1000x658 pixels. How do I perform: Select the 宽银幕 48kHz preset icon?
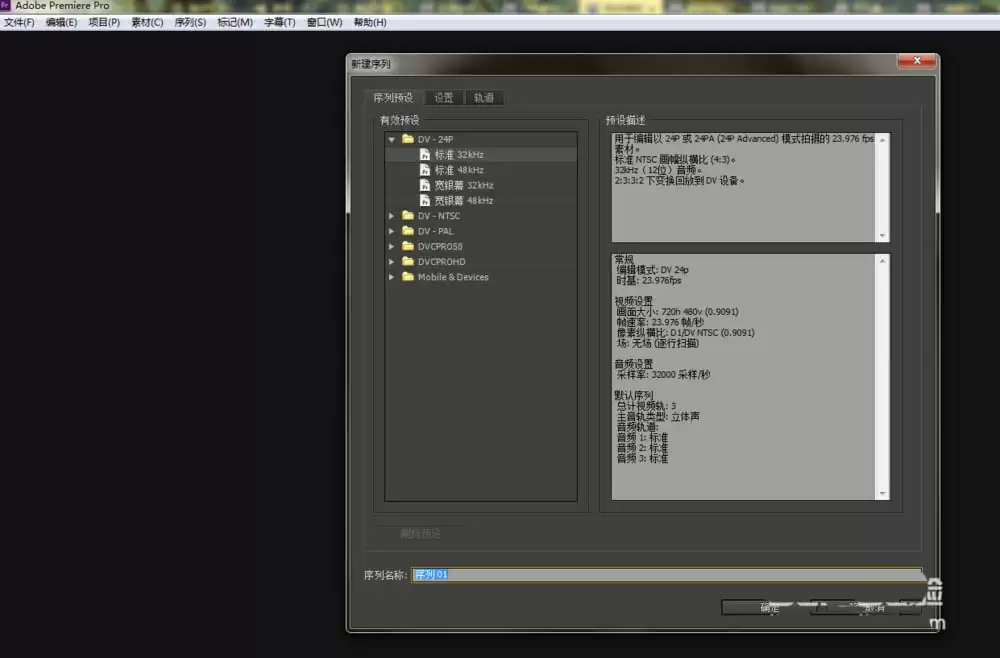pos(425,201)
